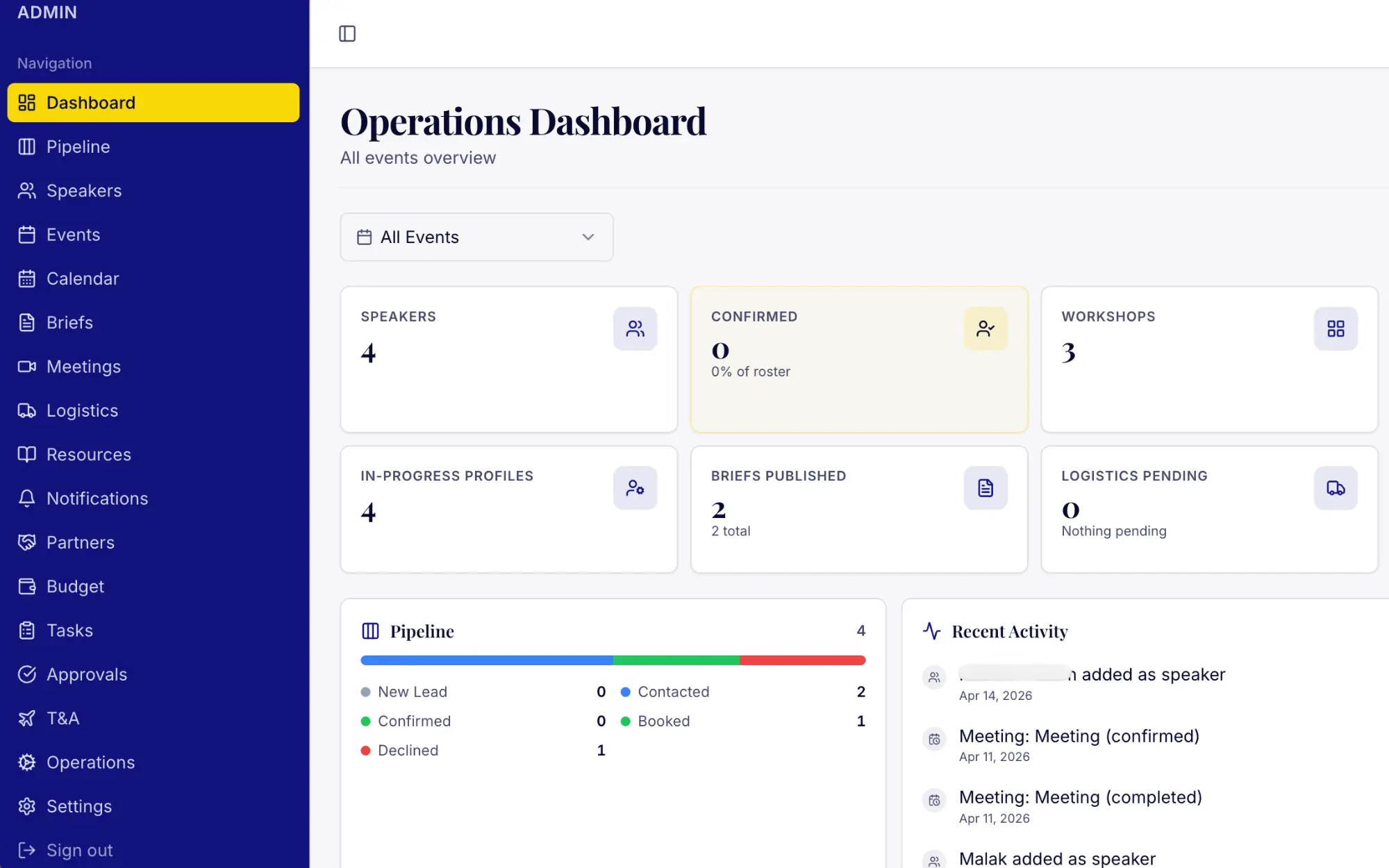The height and width of the screenshot is (868, 1389).
Task: Click the Notifications bell icon
Action: [26, 499]
